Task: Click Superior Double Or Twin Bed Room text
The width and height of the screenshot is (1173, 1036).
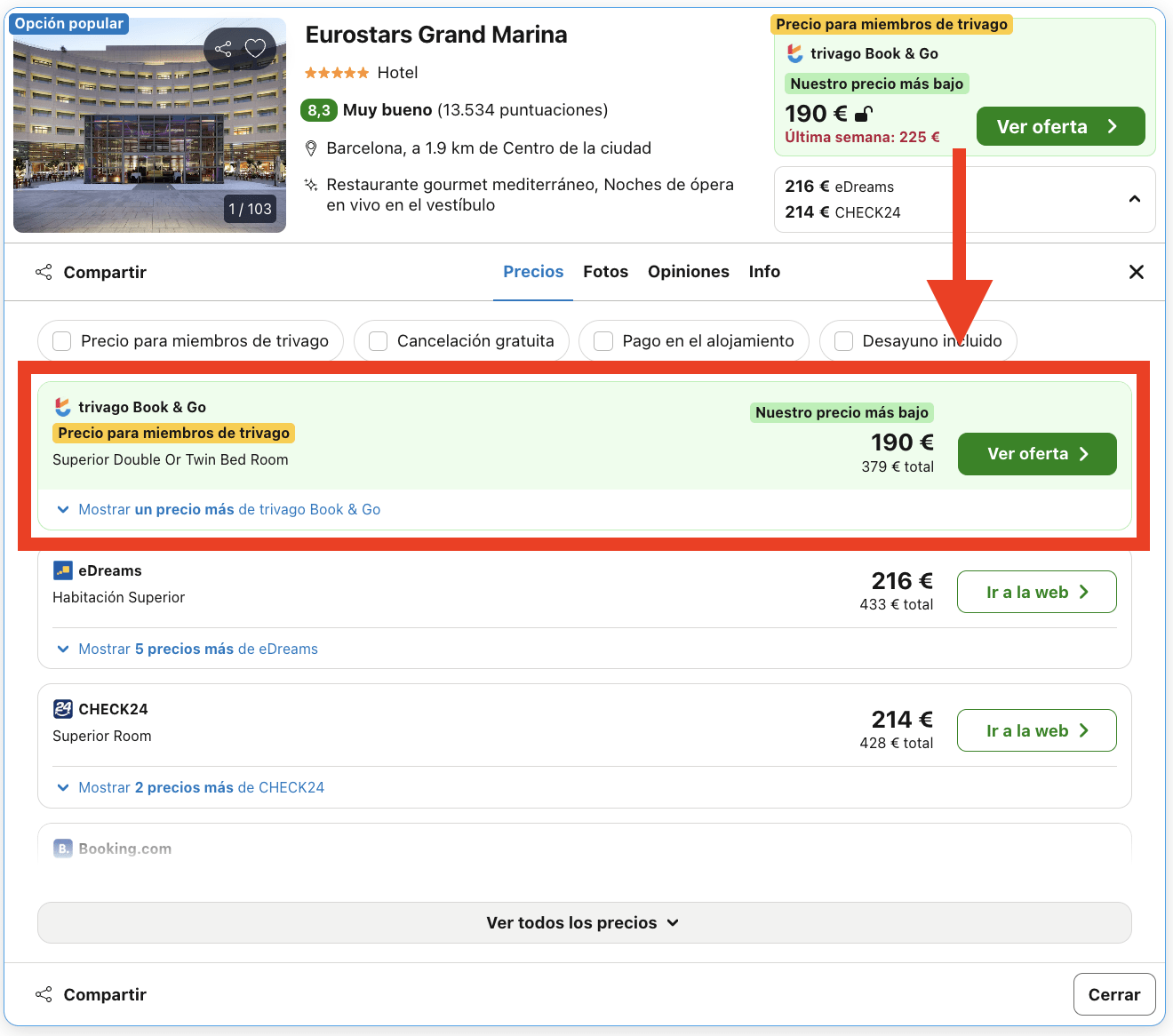Action: (171, 459)
